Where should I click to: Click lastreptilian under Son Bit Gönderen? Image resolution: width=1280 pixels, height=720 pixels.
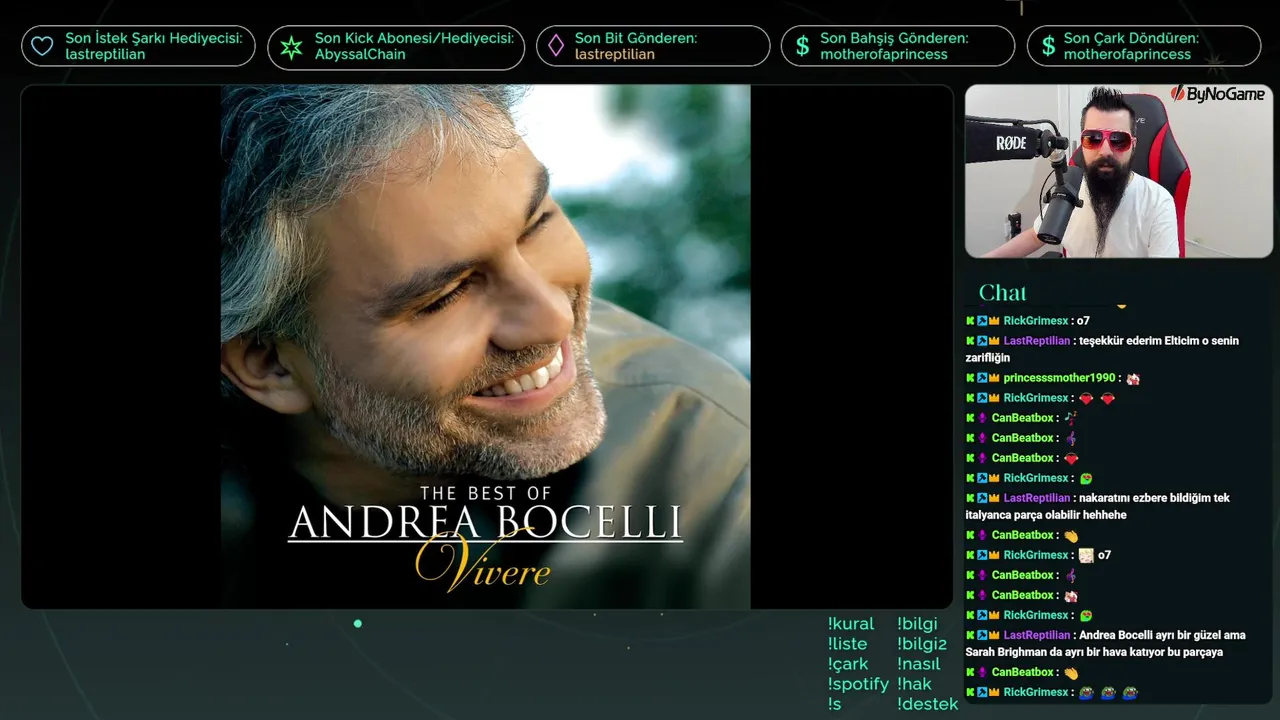(x=615, y=54)
